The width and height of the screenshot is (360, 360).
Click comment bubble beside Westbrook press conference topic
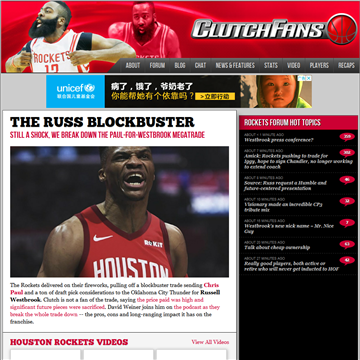[347, 137]
